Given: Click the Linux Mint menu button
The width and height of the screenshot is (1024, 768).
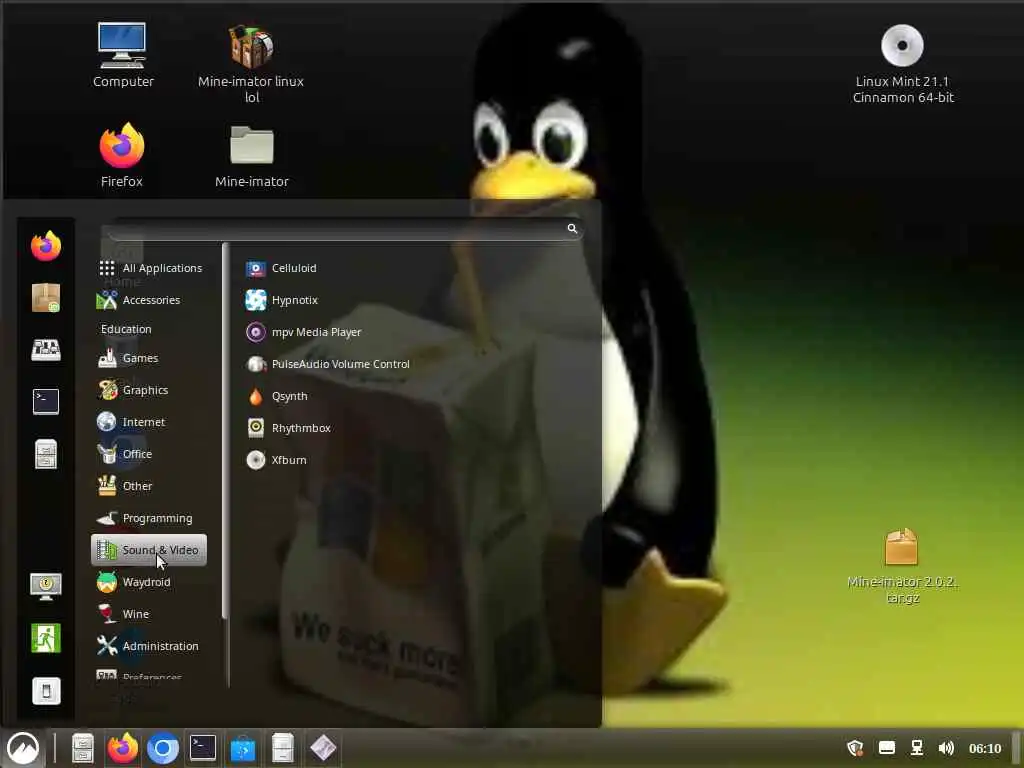Looking at the screenshot, I should 23,748.
